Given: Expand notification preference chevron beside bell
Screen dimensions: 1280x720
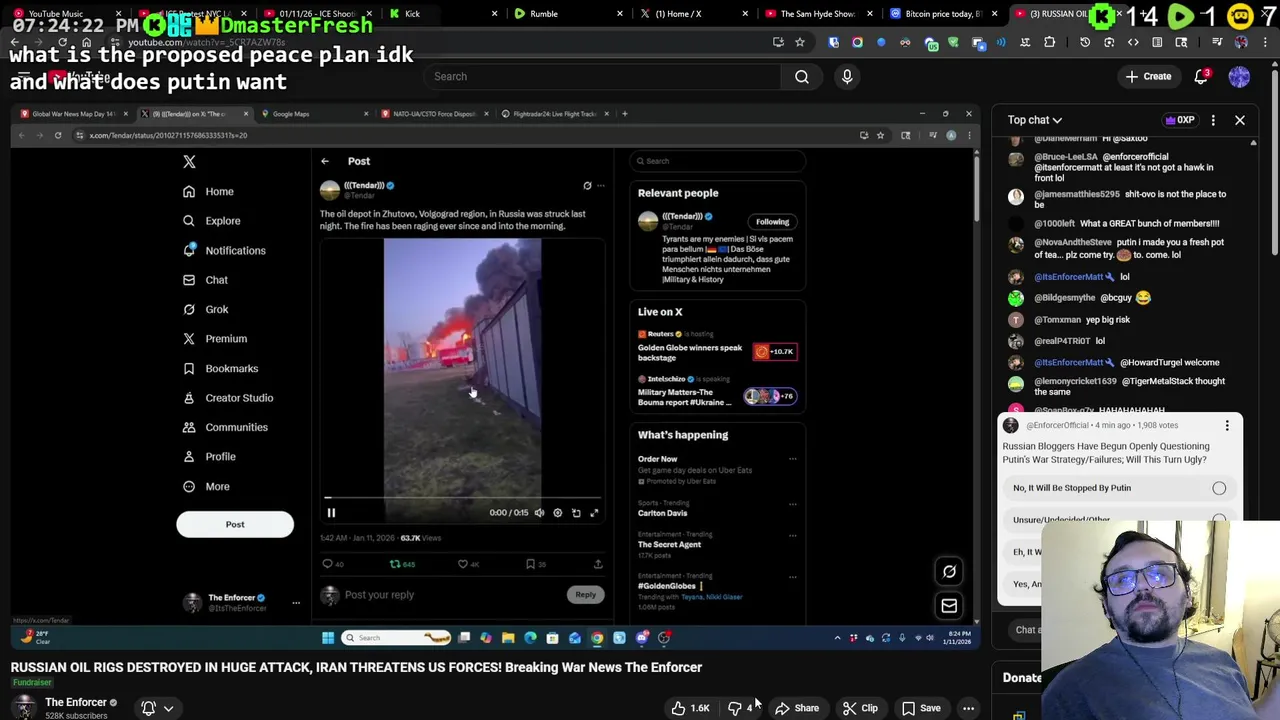Looking at the screenshot, I should 168,708.
